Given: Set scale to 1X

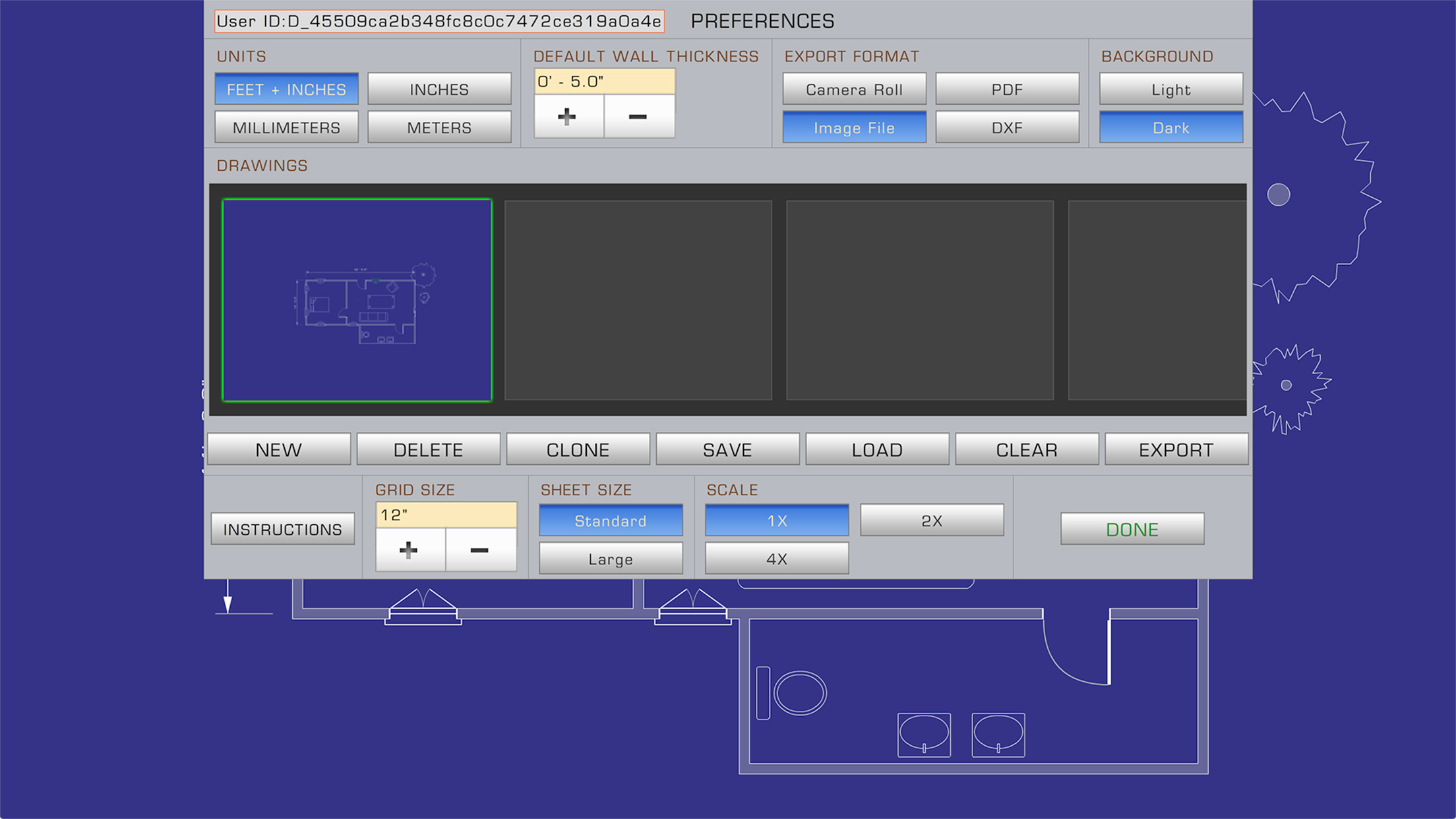Looking at the screenshot, I should [x=777, y=520].
